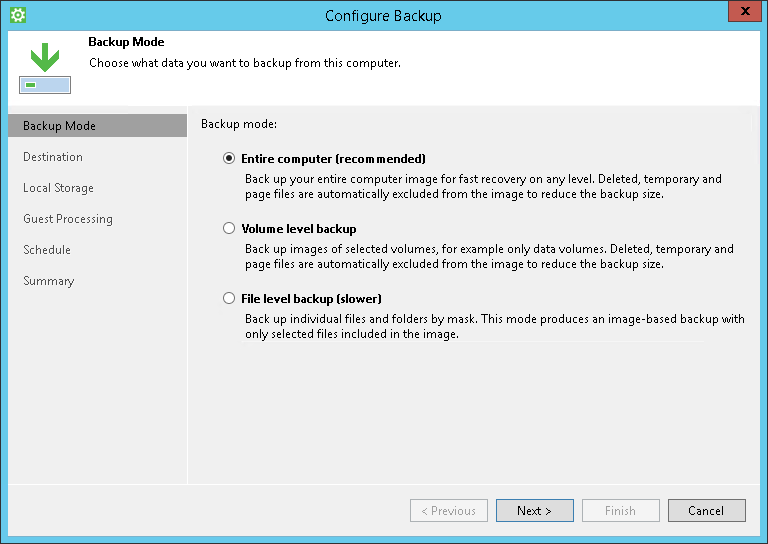768x544 pixels.
Task: Click the Backup Mode header title
Action: [x=126, y=42]
